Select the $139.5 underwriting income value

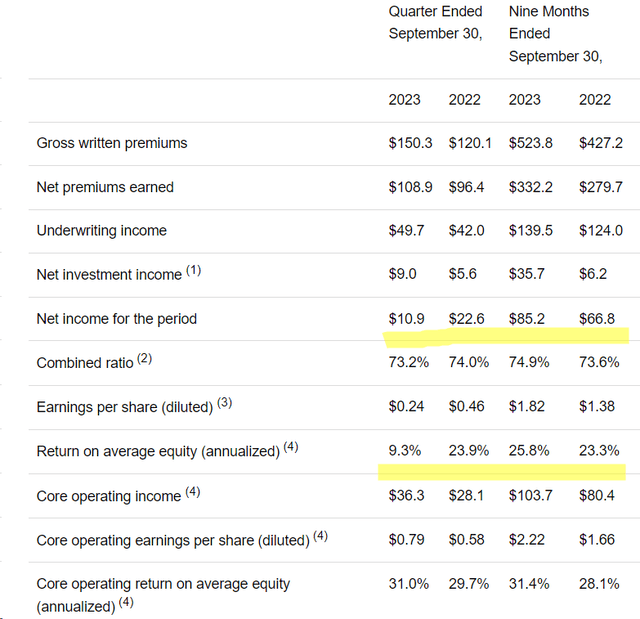[531, 231]
